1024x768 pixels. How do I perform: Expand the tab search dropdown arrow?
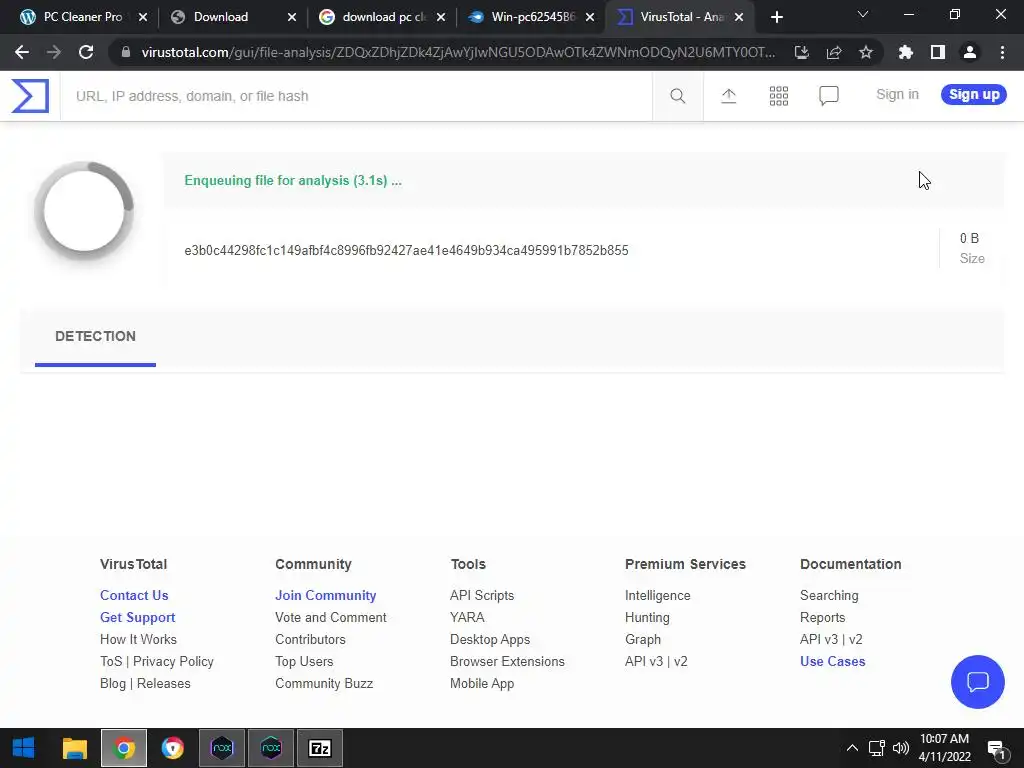pyautogui.click(x=863, y=15)
